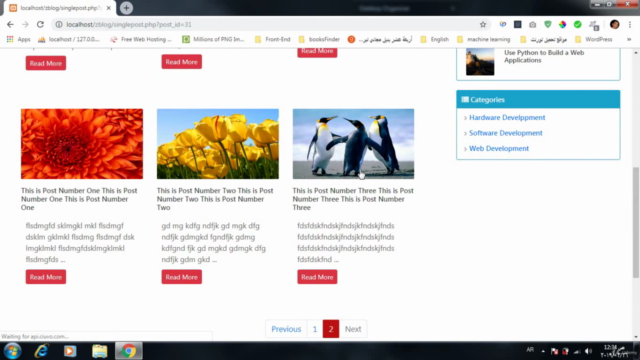Switch to Chrome in the taskbar

[129, 351]
